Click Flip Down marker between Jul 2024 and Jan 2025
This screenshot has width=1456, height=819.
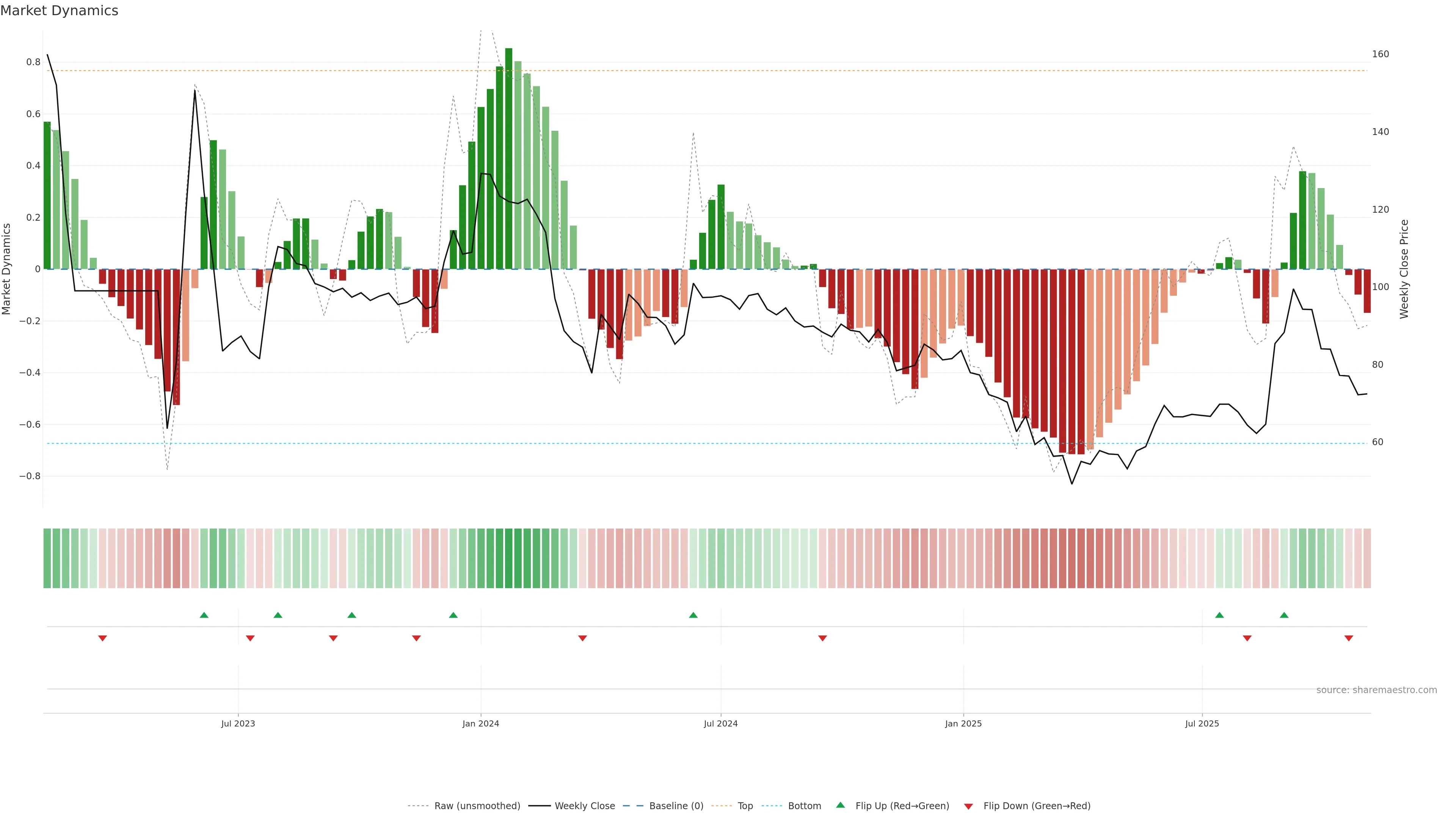822,638
